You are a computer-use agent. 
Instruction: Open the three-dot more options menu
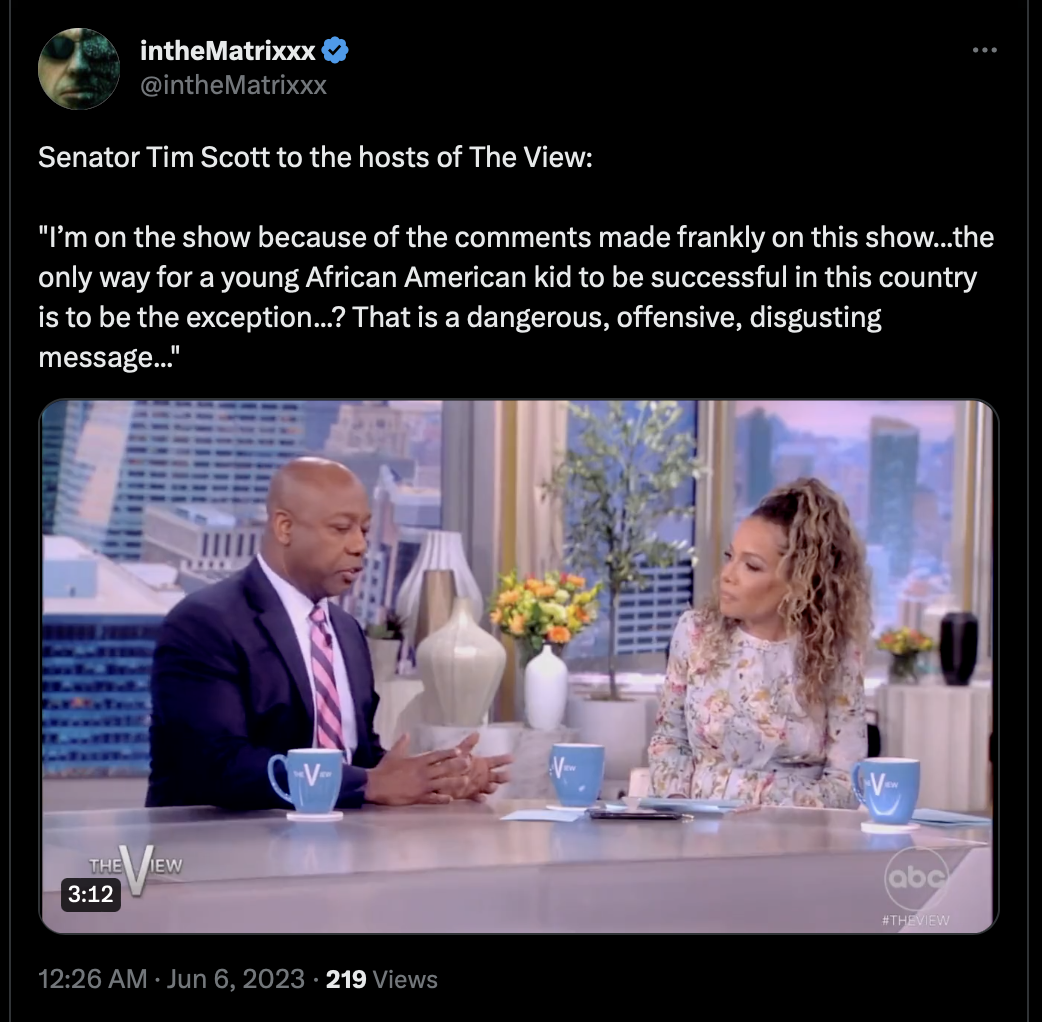click(x=984, y=50)
